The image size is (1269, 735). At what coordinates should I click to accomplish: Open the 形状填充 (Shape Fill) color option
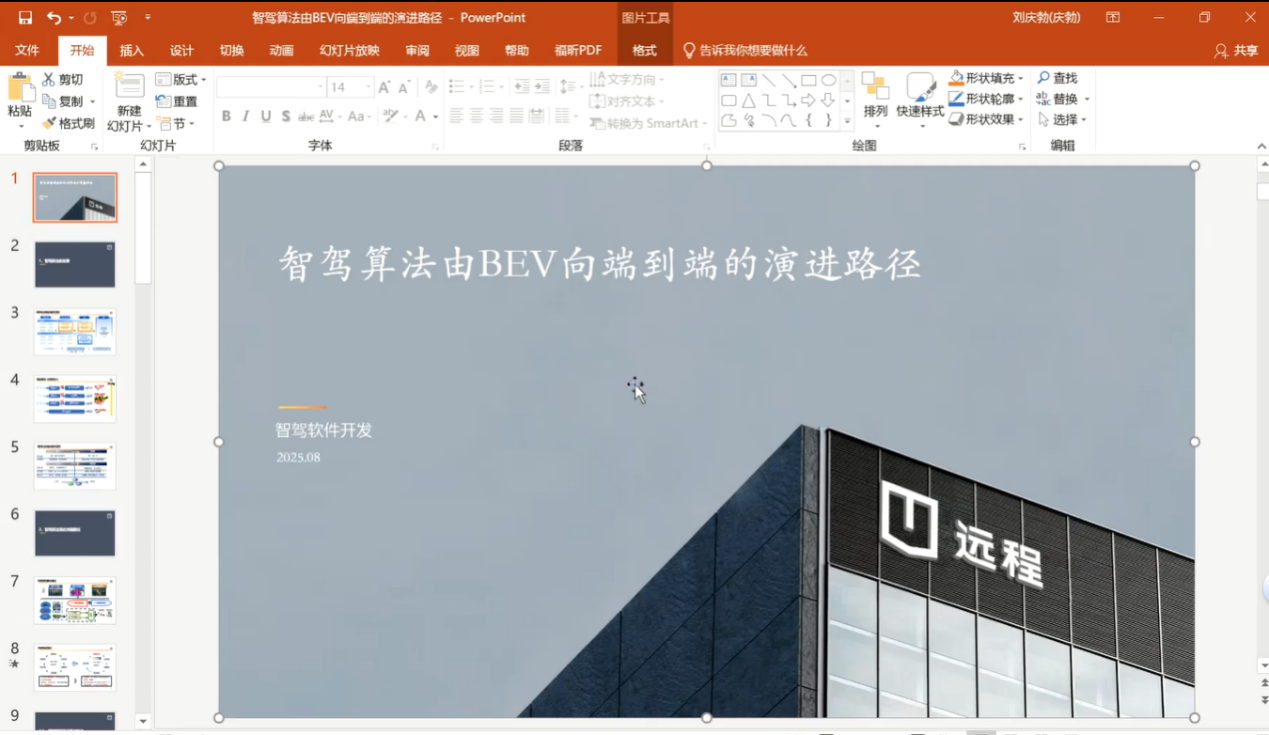985,78
